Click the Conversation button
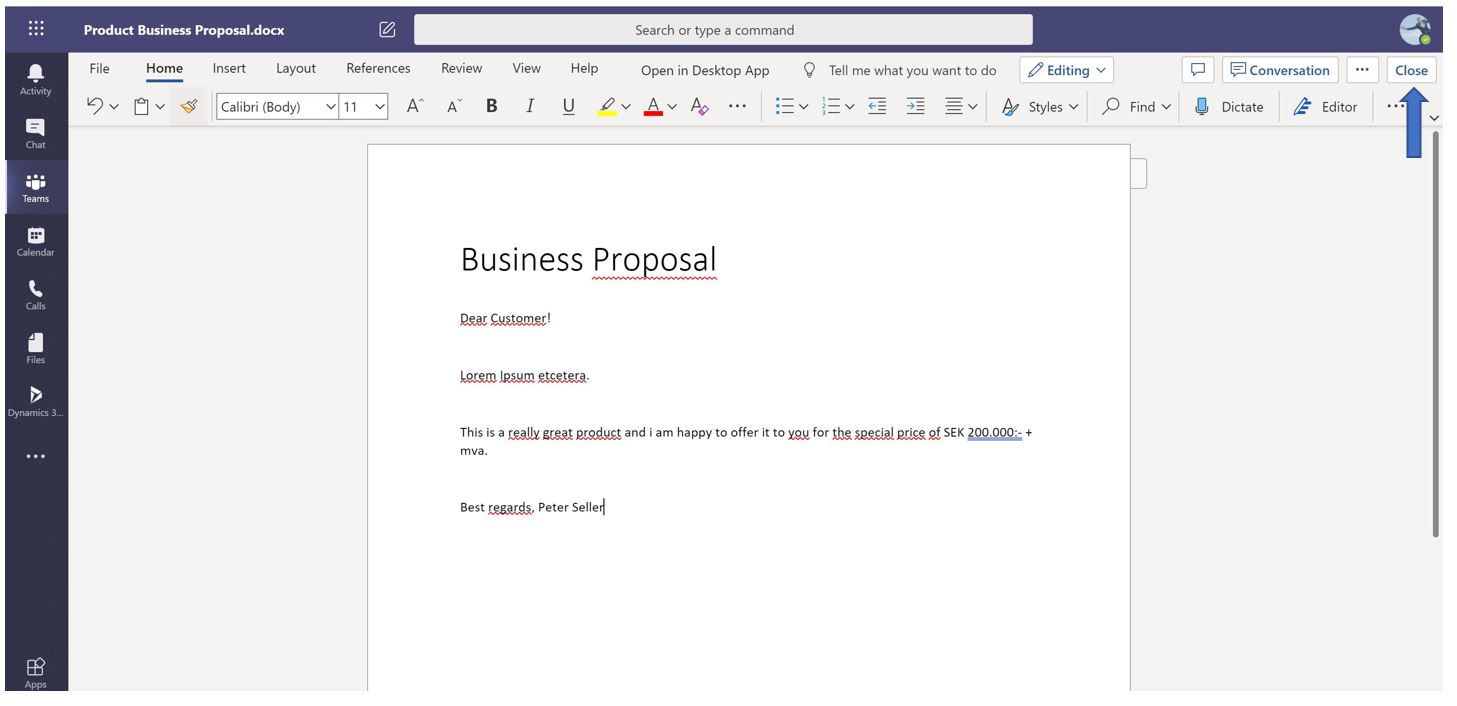The height and width of the screenshot is (706, 1457). click(x=1279, y=70)
